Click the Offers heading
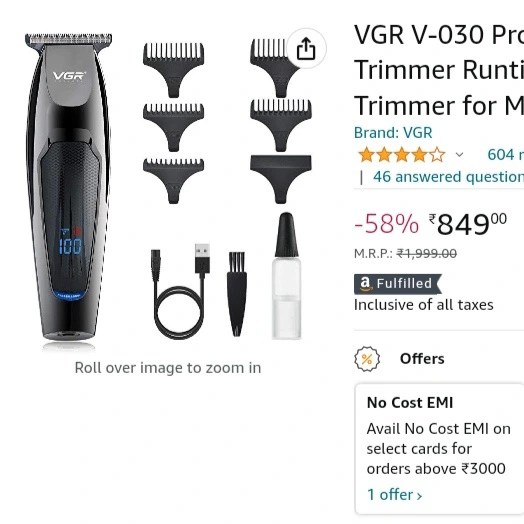This screenshot has width=524, height=524. click(422, 359)
